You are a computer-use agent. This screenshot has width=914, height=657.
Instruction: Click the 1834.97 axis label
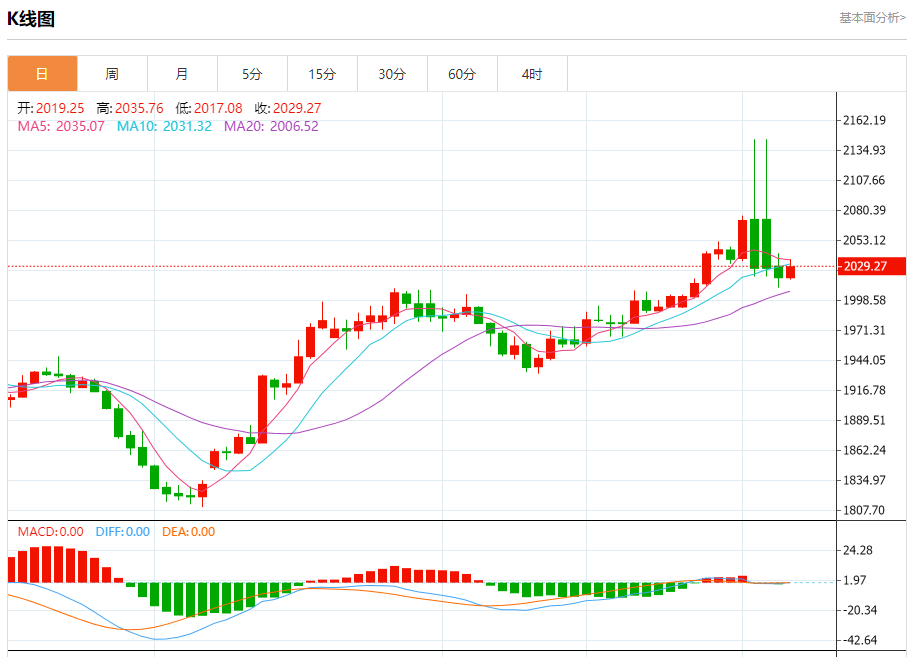(x=864, y=480)
